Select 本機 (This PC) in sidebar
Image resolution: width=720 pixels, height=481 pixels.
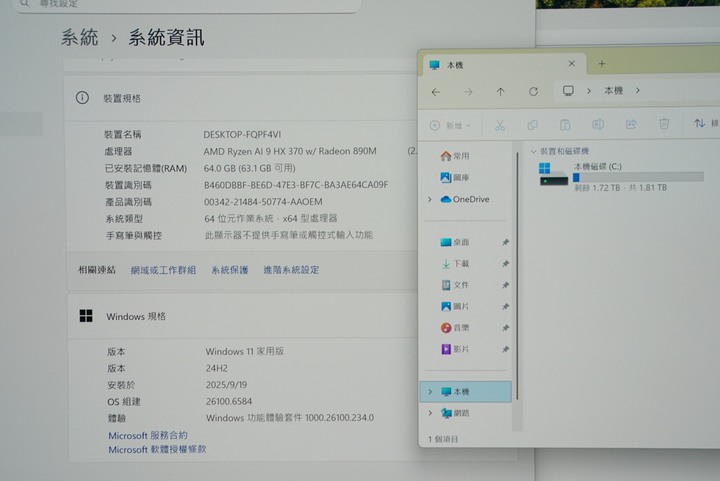tap(466, 392)
